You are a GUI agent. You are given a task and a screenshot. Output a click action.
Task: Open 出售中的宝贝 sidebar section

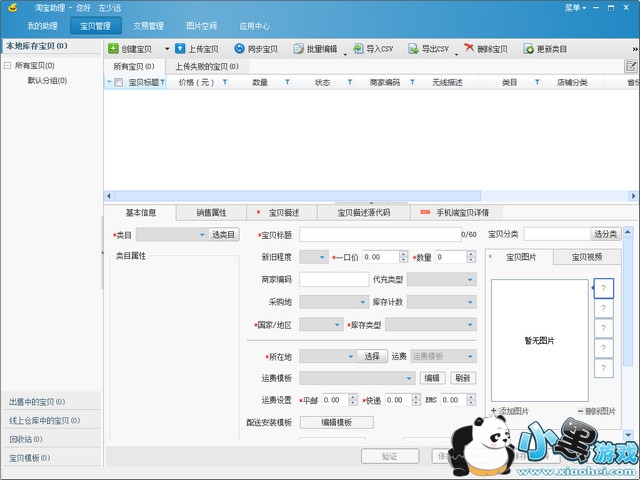tap(50, 402)
